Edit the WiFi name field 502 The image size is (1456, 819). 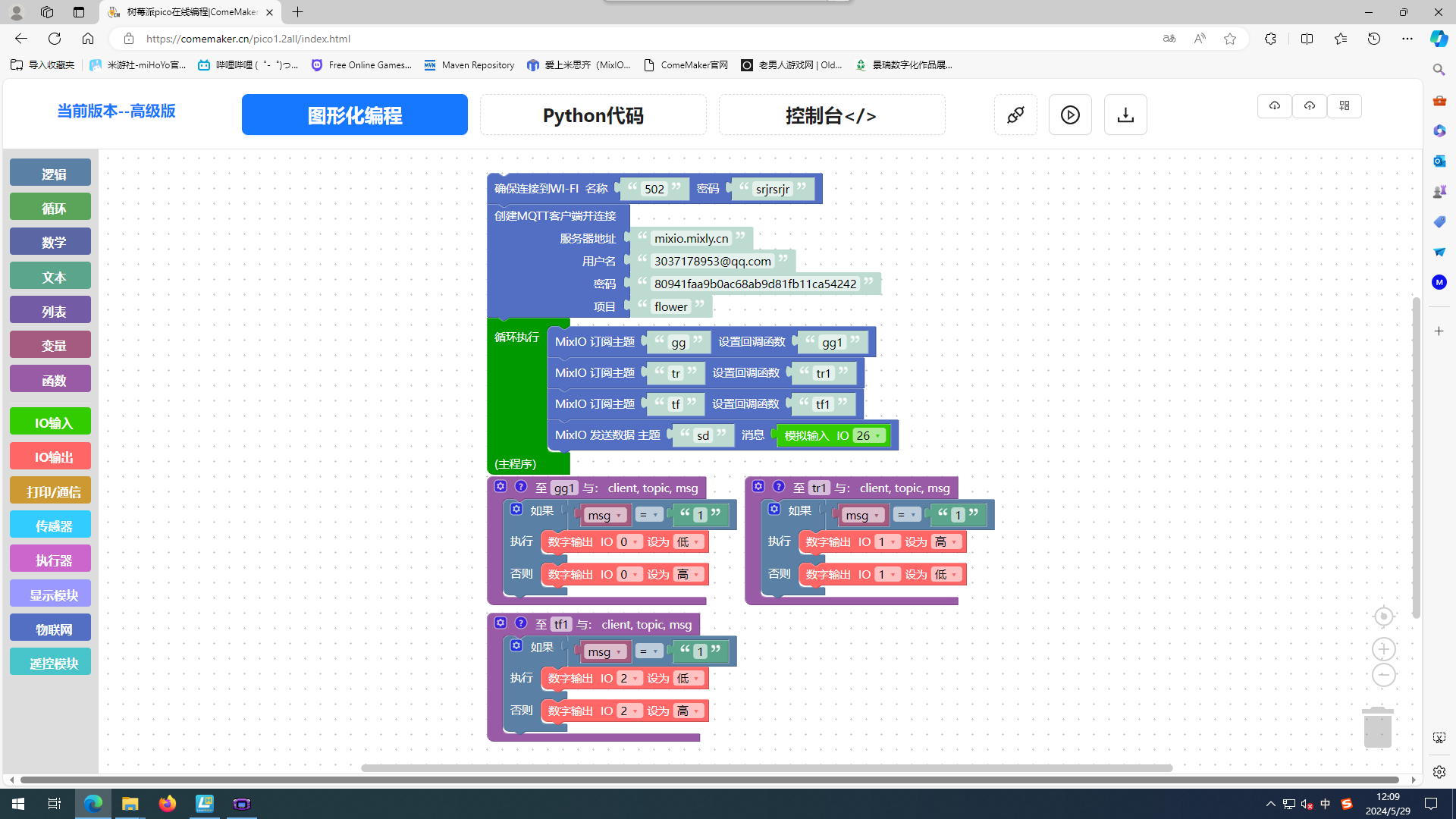point(654,189)
